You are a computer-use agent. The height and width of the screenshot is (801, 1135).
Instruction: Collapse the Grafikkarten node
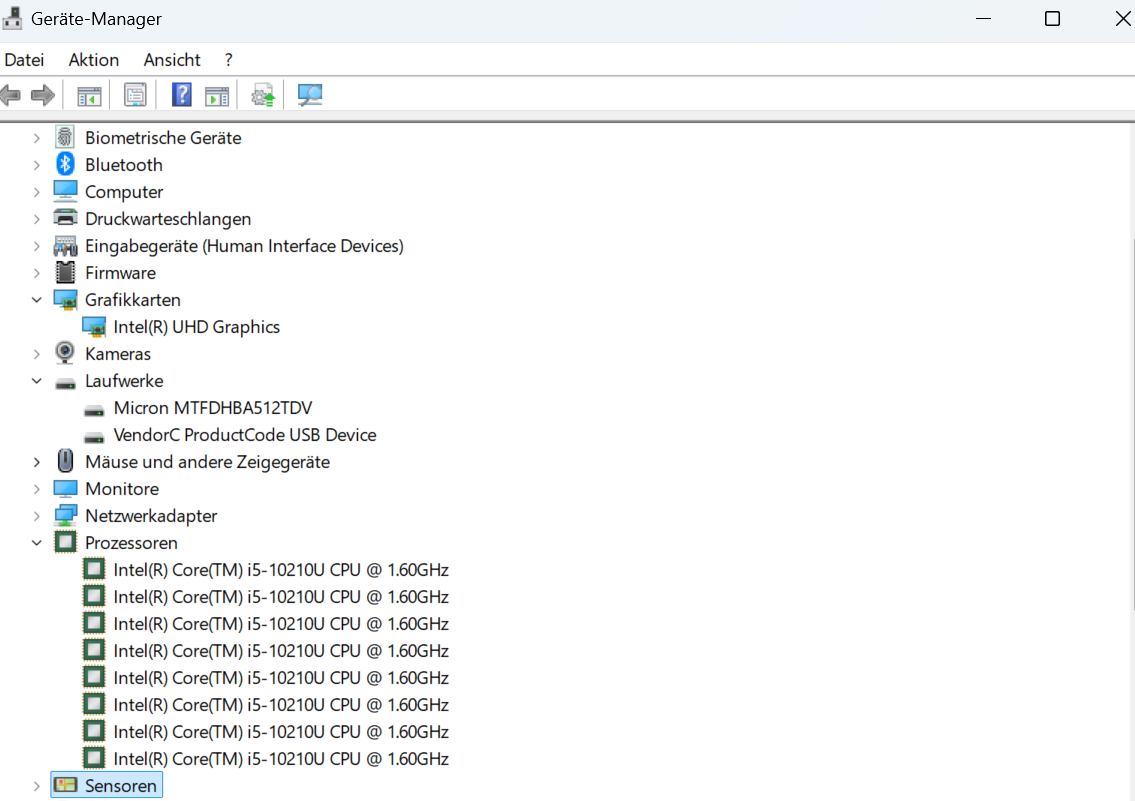click(x=36, y=300)
